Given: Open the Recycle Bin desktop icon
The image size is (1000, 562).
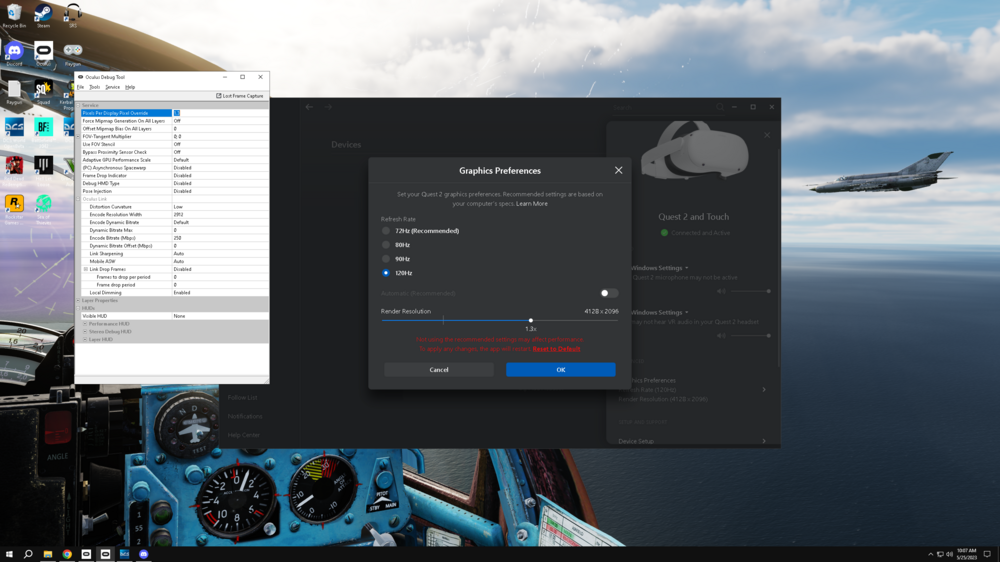Looking at the screenshot, I should click(x=14, y=16).
